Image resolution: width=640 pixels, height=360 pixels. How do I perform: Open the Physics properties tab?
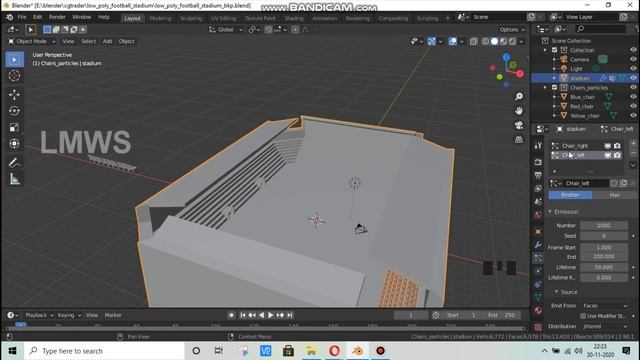[x=538, y=271]
